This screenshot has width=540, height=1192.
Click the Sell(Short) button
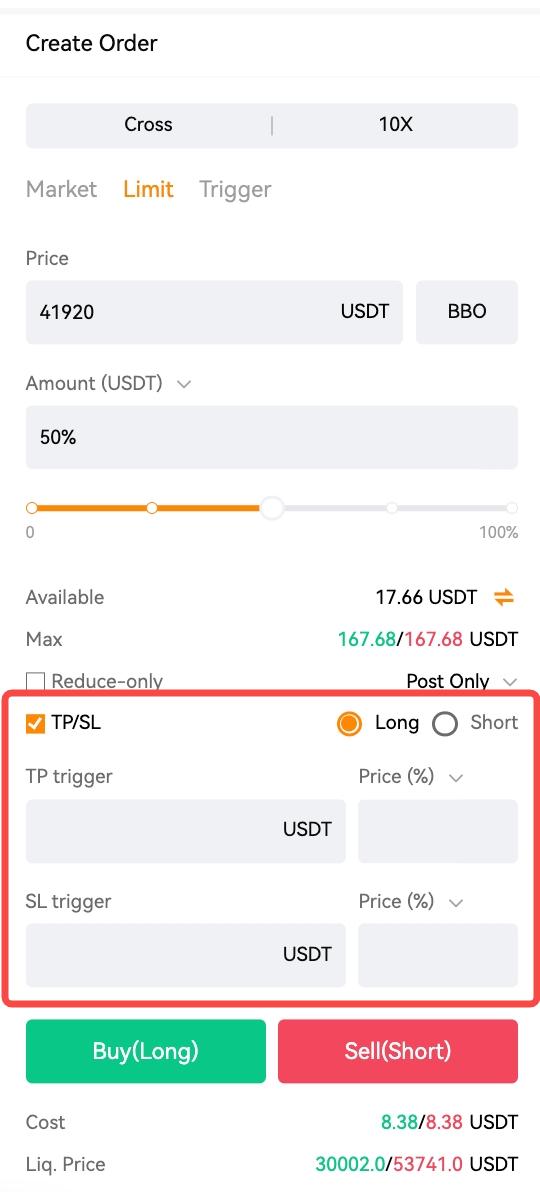(398, 1051)
